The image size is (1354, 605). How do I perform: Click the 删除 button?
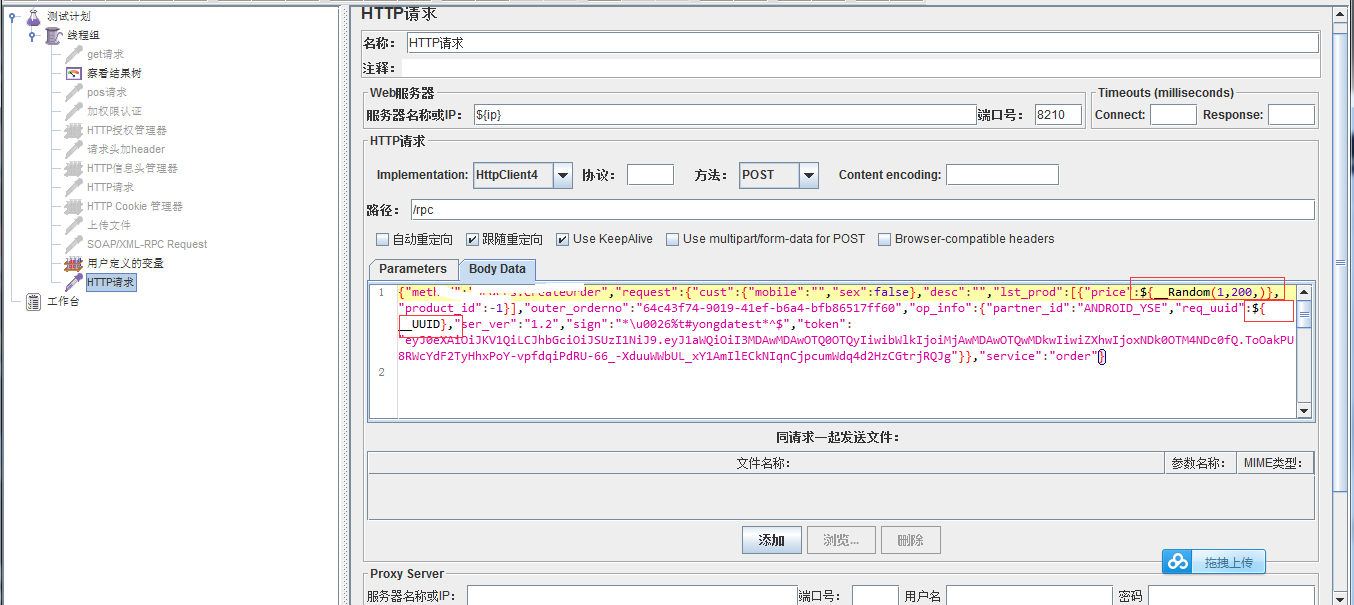[910, 540]
